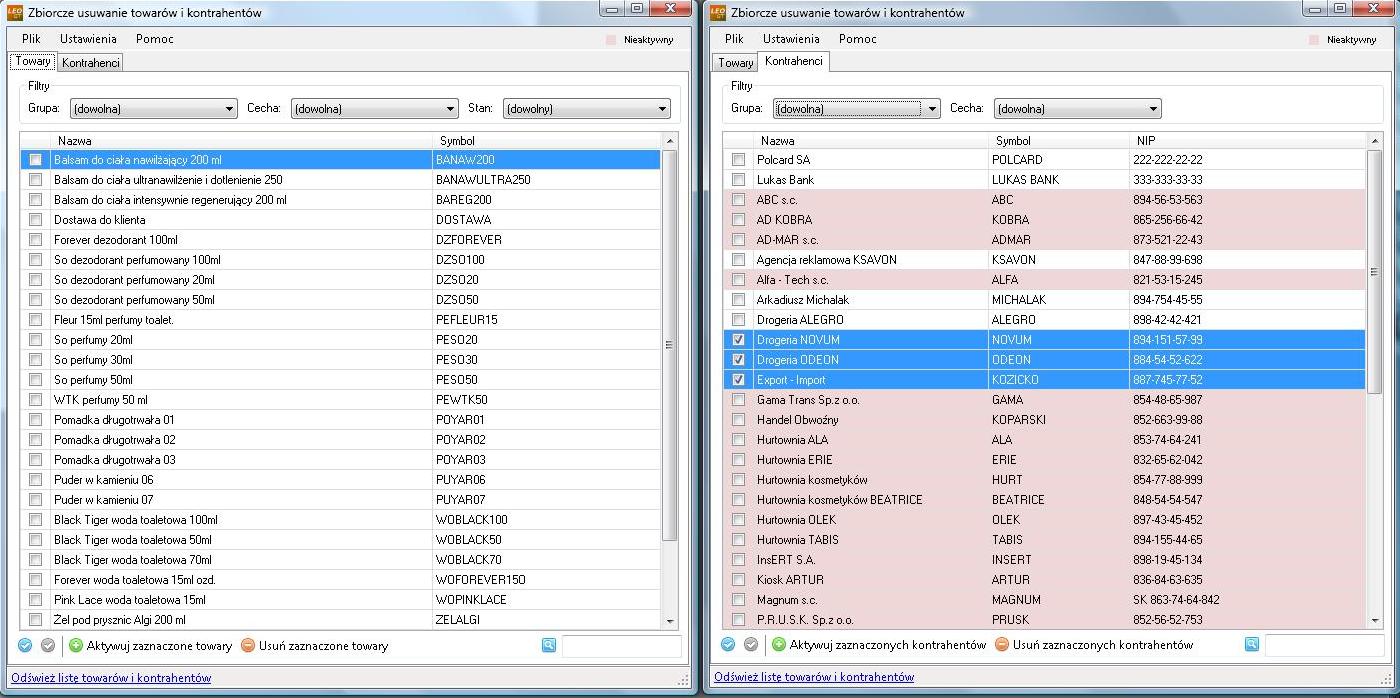Check the box for Hurtownia TABIS

tap(739, 540)
